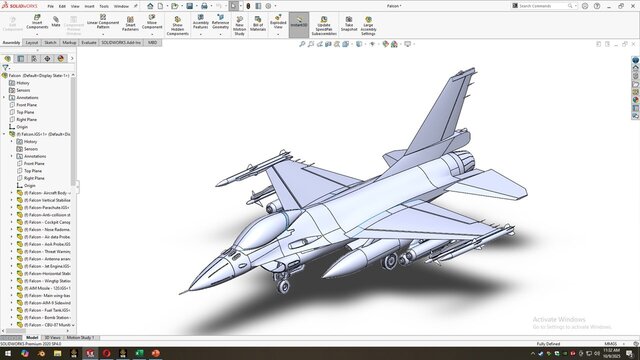Click Show Hidden Components

click(x=178, y=26)
